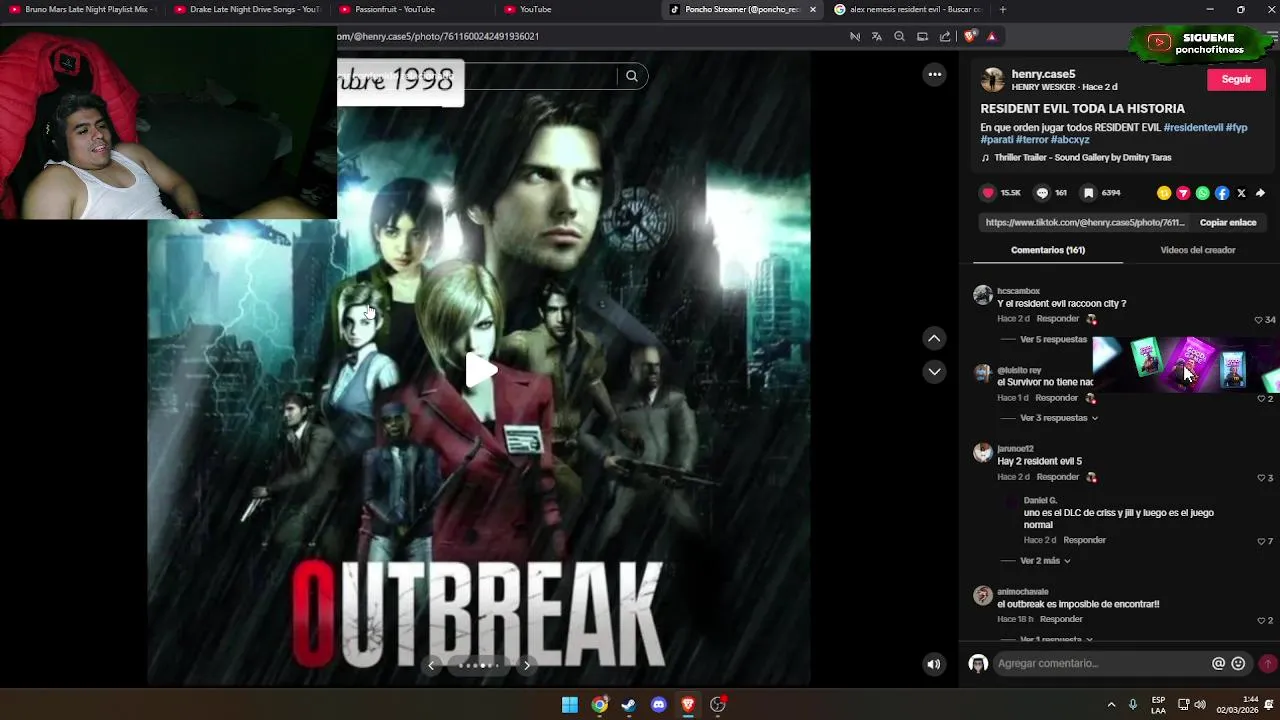Click the share page icon in address bar
Image resolution: width=1280 pixels, height=720 pixels.
pos(945,36)
